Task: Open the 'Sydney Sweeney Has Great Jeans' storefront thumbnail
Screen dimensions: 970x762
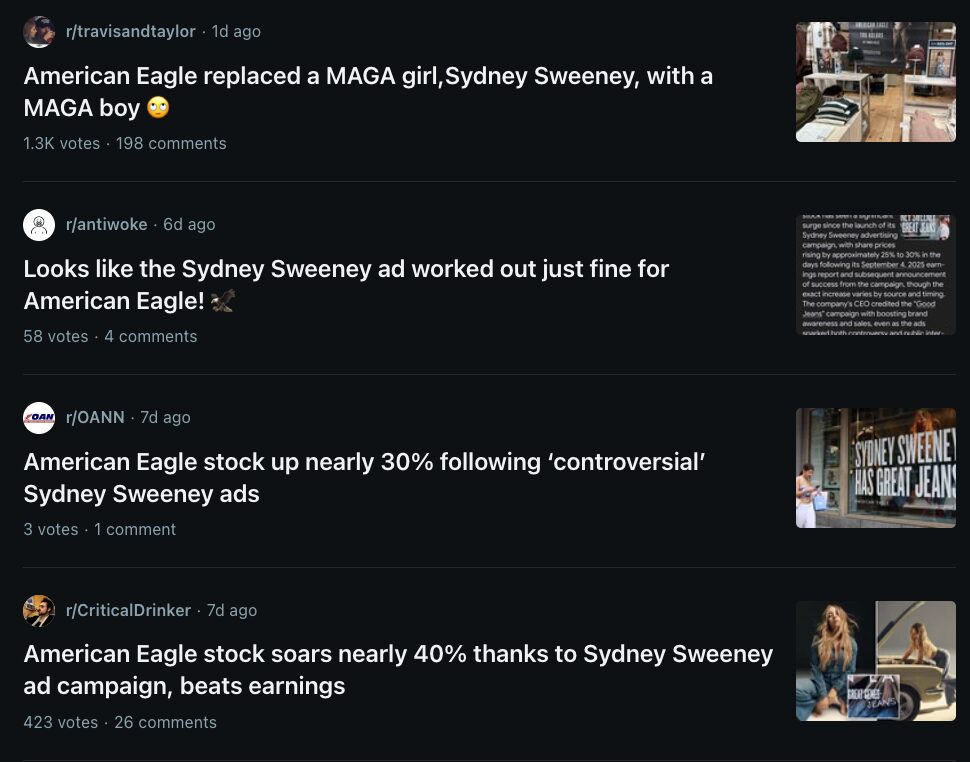Action: pyautogui.click(x=875, y=468)
